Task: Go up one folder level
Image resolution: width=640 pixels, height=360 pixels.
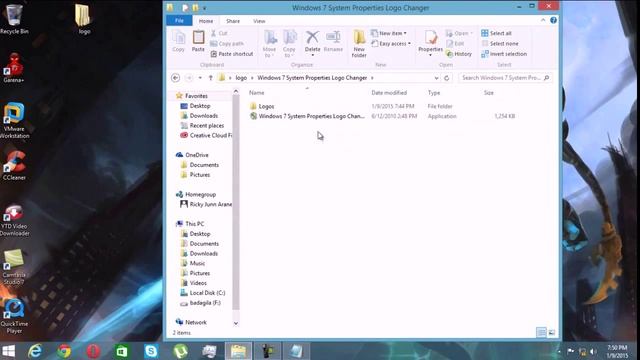Action: pos(211,78)
